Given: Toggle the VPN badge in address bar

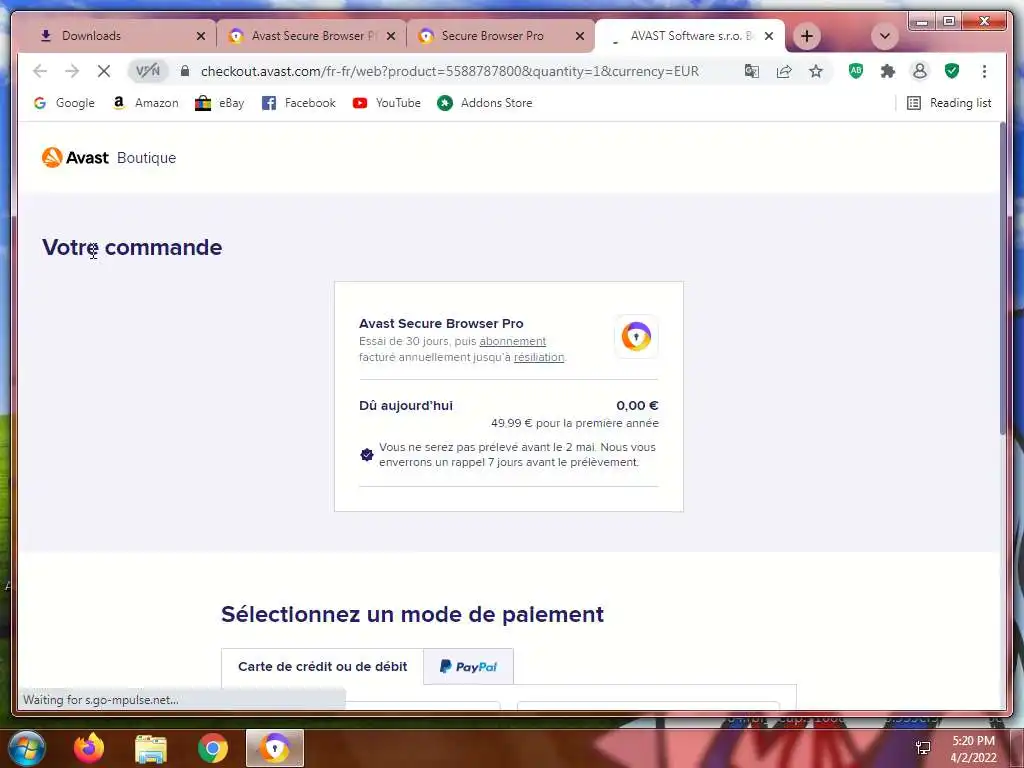Looking at the screenshot, I should pos(148,71).
